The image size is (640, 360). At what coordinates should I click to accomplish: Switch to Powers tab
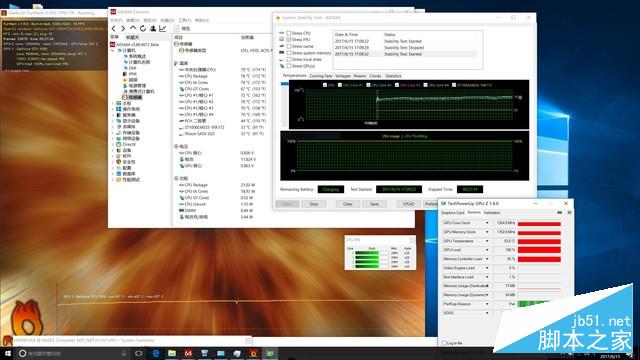pyautogui.click(x=360, y=76)
